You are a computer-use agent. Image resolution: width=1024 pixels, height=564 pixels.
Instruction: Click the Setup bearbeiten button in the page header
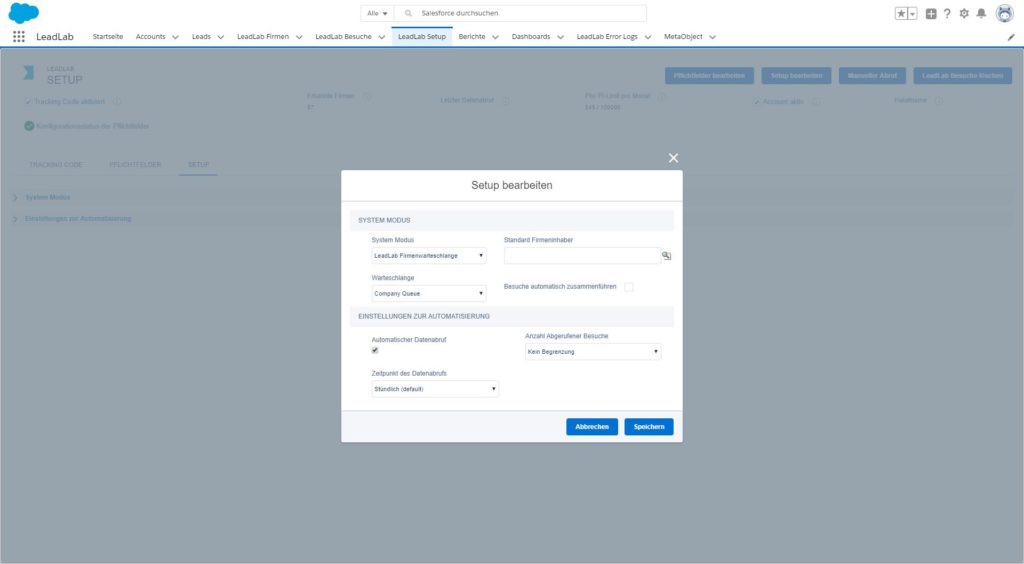click(796, 76)
